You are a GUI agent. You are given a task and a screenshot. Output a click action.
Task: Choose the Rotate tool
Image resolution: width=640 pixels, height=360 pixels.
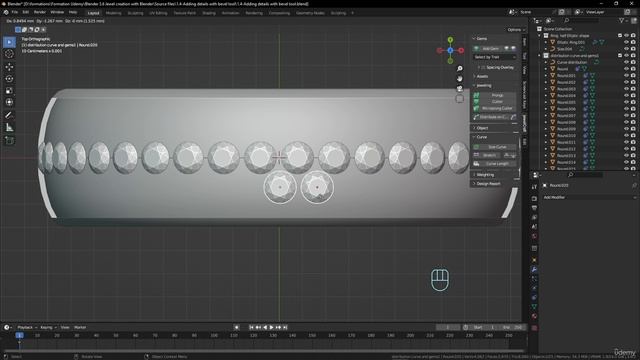[9, 79]
